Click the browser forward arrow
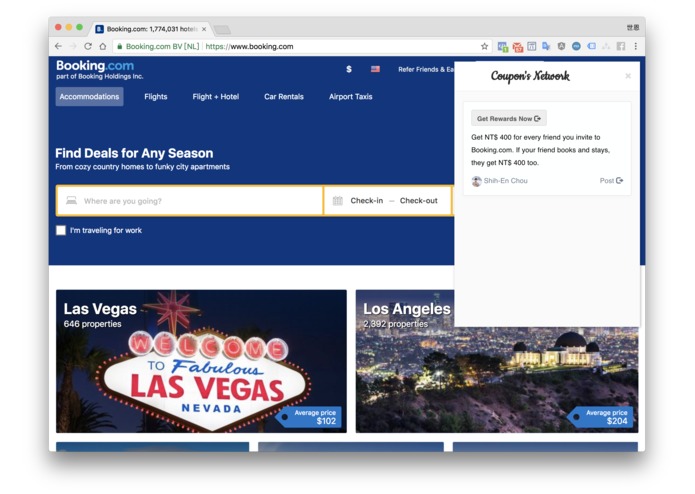The height and width of the screenshot is (494, 695). (73, 46)
